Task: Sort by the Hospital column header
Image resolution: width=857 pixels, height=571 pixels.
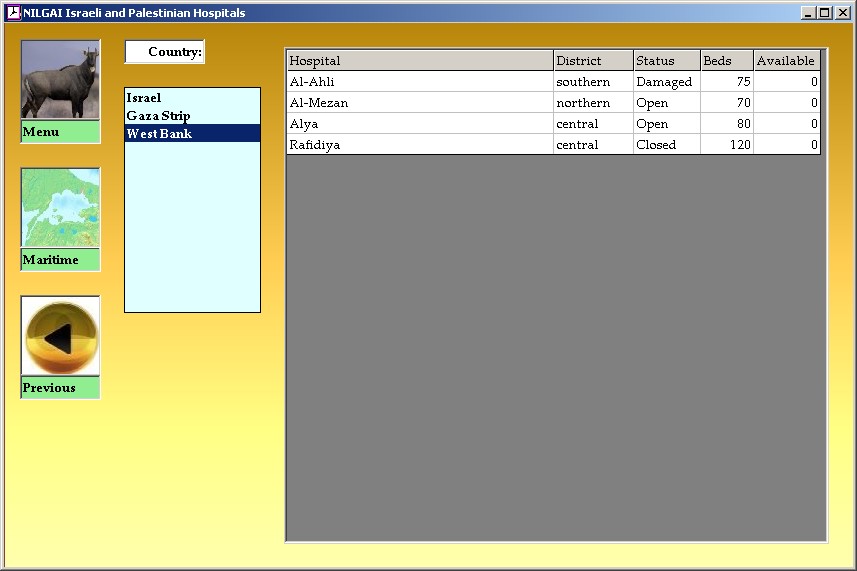Action: pyautogui.click(x=419, y=61)
